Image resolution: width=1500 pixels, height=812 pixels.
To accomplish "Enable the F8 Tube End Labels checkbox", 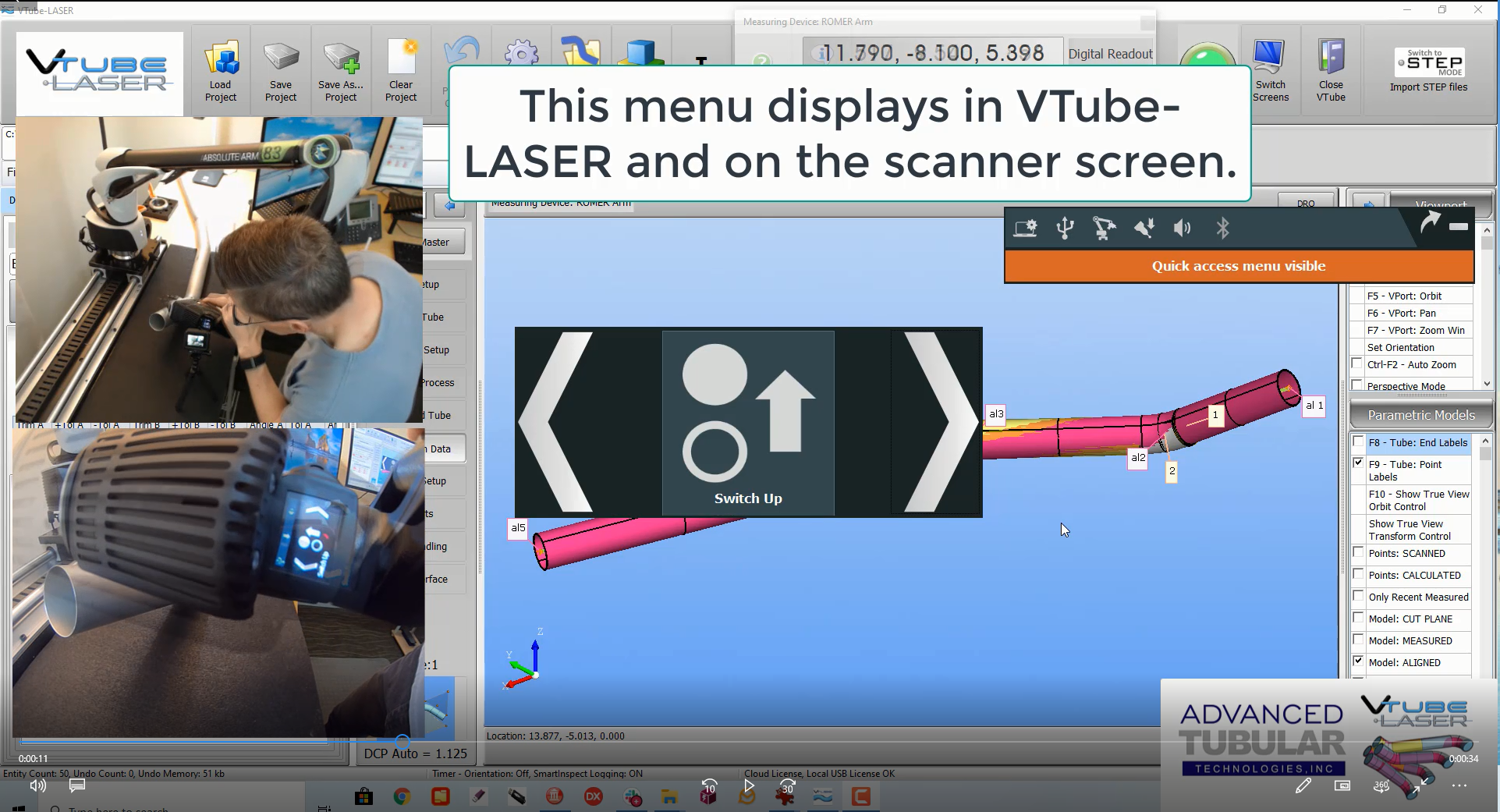I will pyautogui.click(x=1358, y=442).
